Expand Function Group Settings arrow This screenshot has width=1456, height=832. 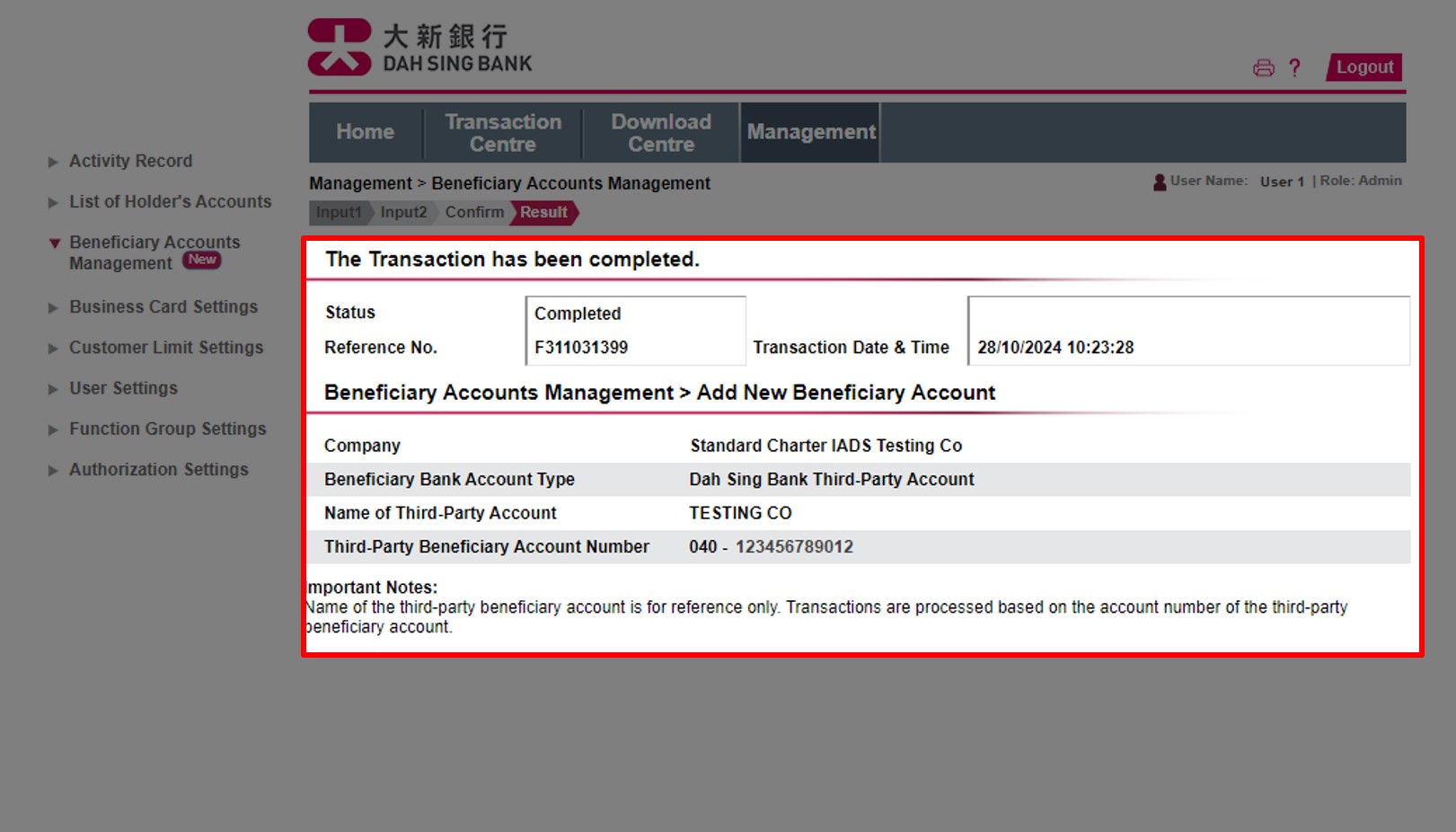(53, 430)
